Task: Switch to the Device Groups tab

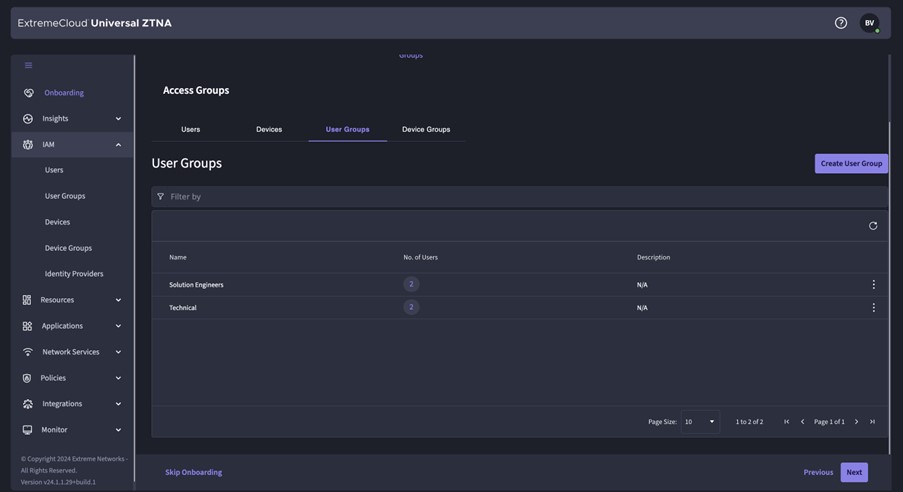Action: [x=426, y=130]
